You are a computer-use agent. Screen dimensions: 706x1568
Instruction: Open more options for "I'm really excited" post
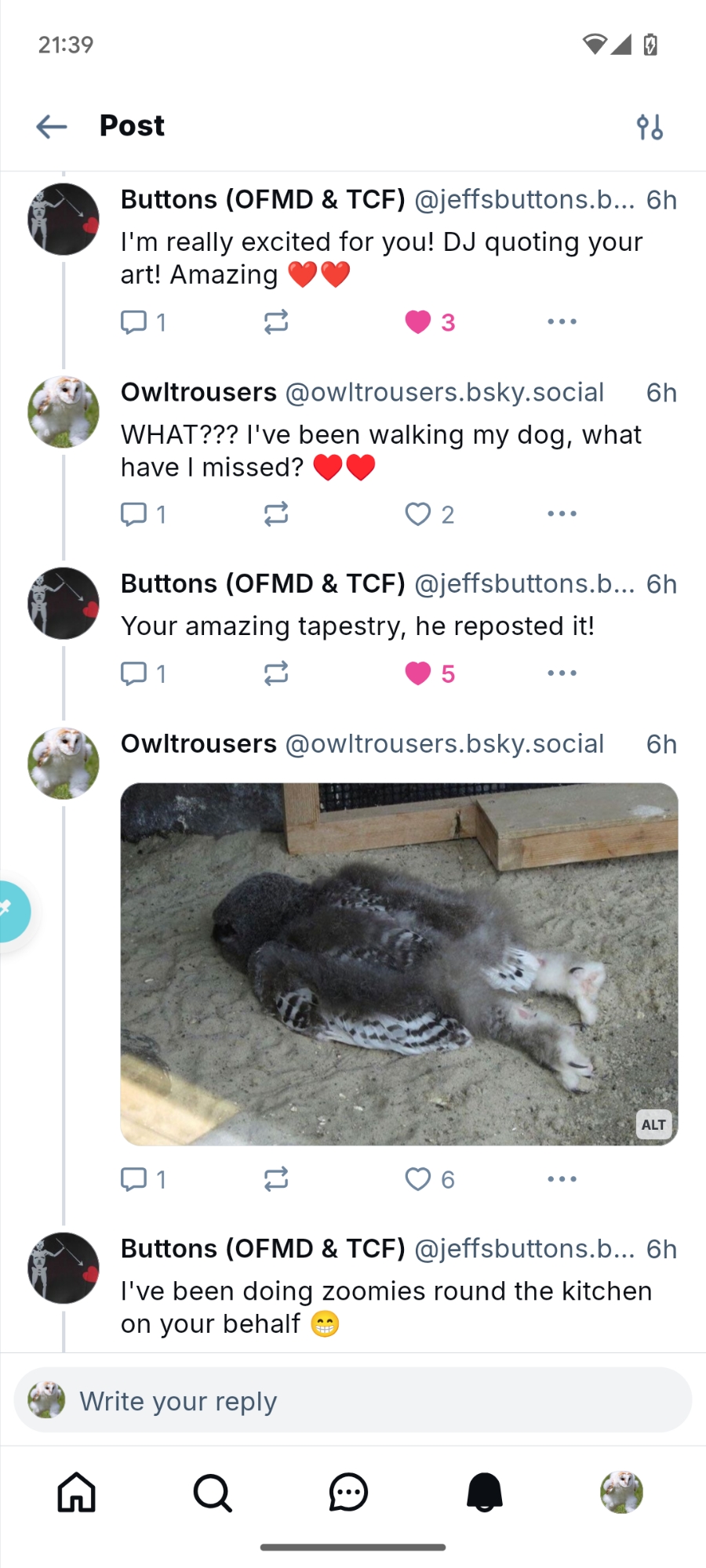tap(562, 321)
